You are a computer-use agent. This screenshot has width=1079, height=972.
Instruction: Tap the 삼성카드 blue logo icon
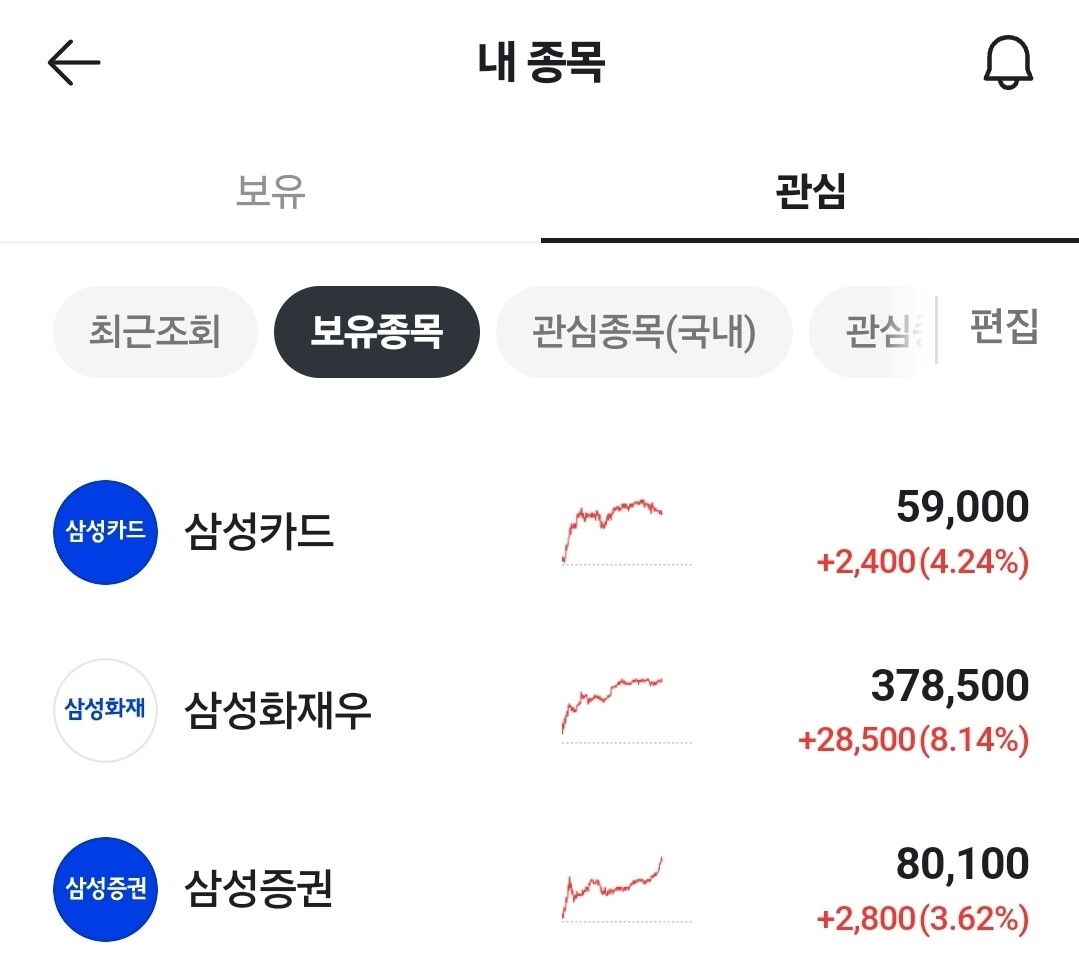tap(105, 532)
